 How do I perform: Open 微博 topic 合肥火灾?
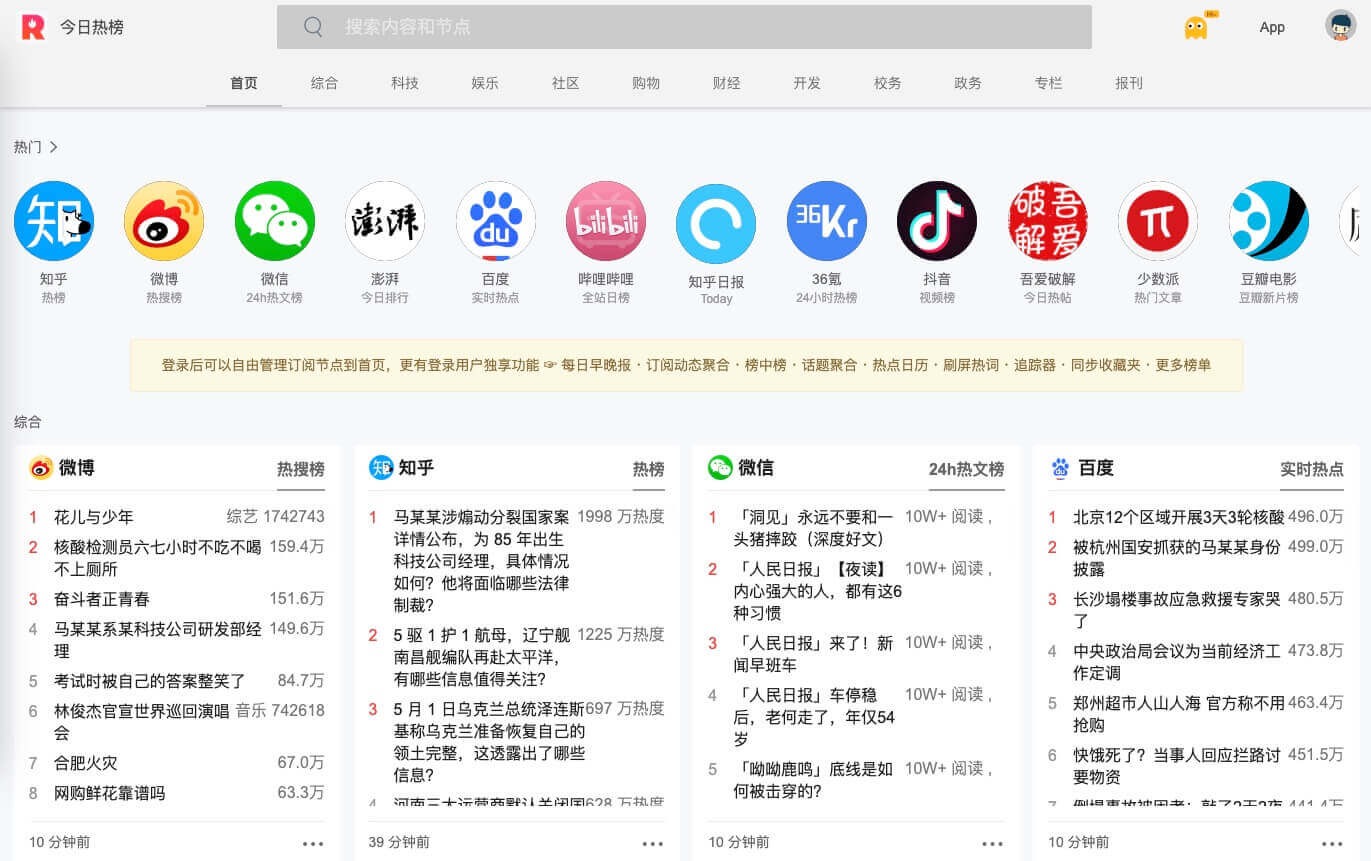(x=86, y=763)
